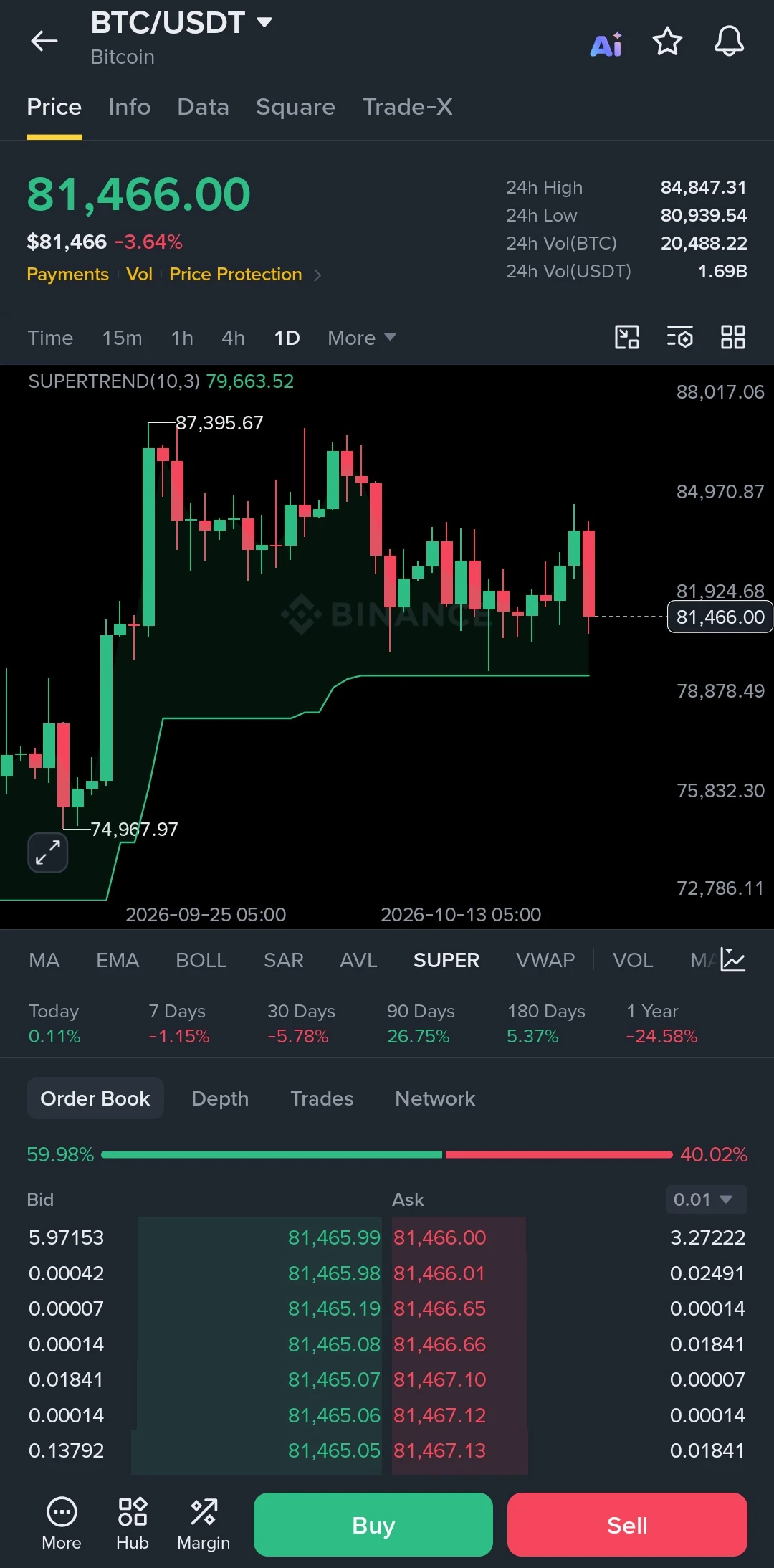Click the bid/ask ratio bar

[x=387, y=1154]
